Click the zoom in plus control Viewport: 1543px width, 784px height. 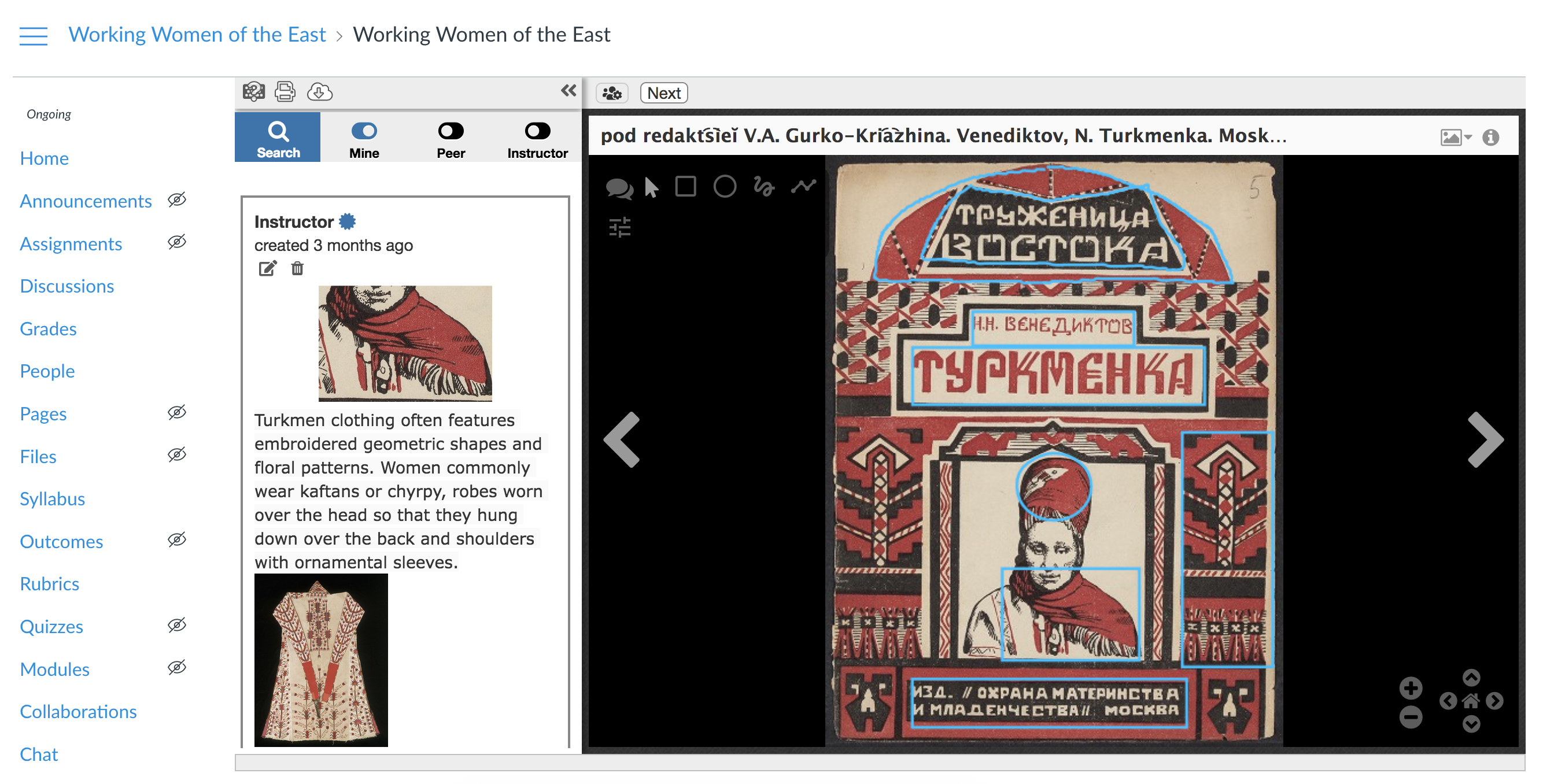click(1410, 687)
